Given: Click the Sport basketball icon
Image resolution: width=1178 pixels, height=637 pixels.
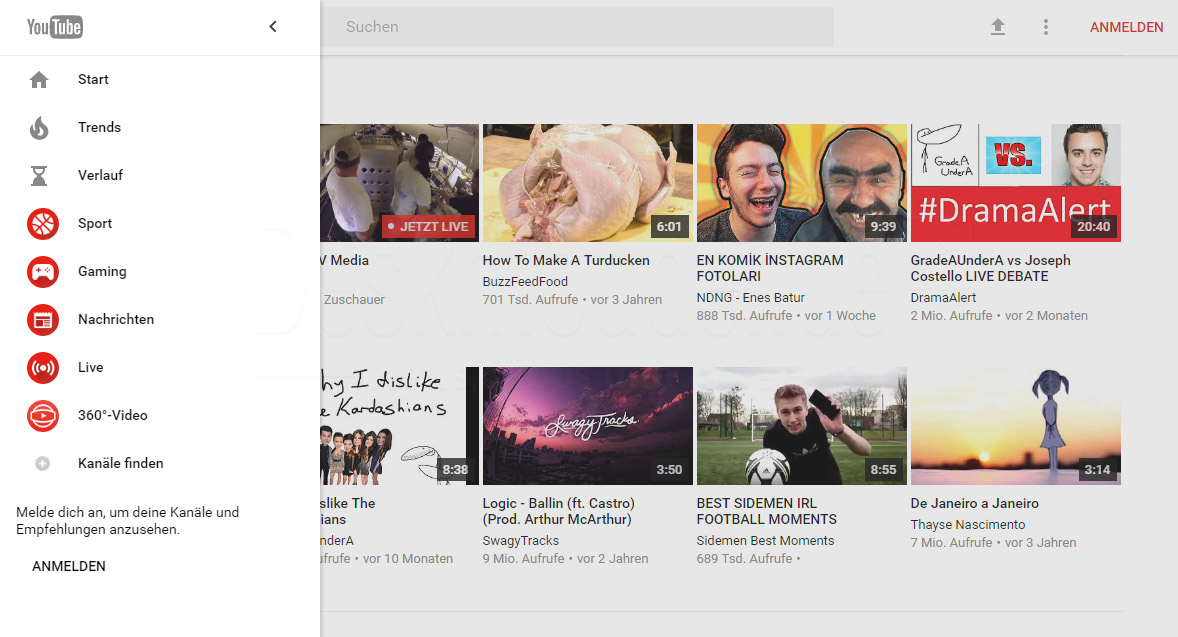Looking at the screenshot, I should coord(43,224).
